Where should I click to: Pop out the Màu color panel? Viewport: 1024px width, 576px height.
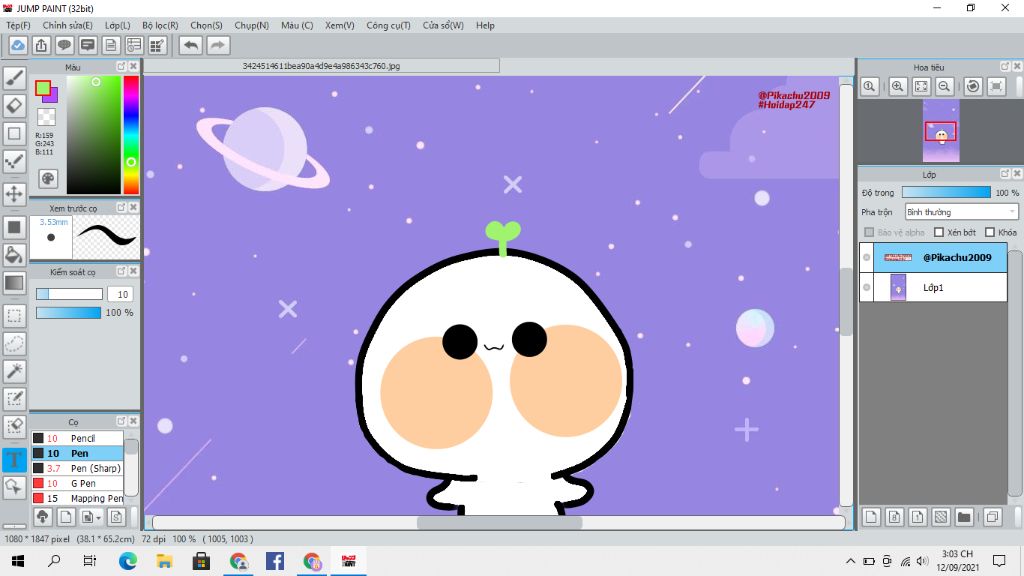coord(121,67)
